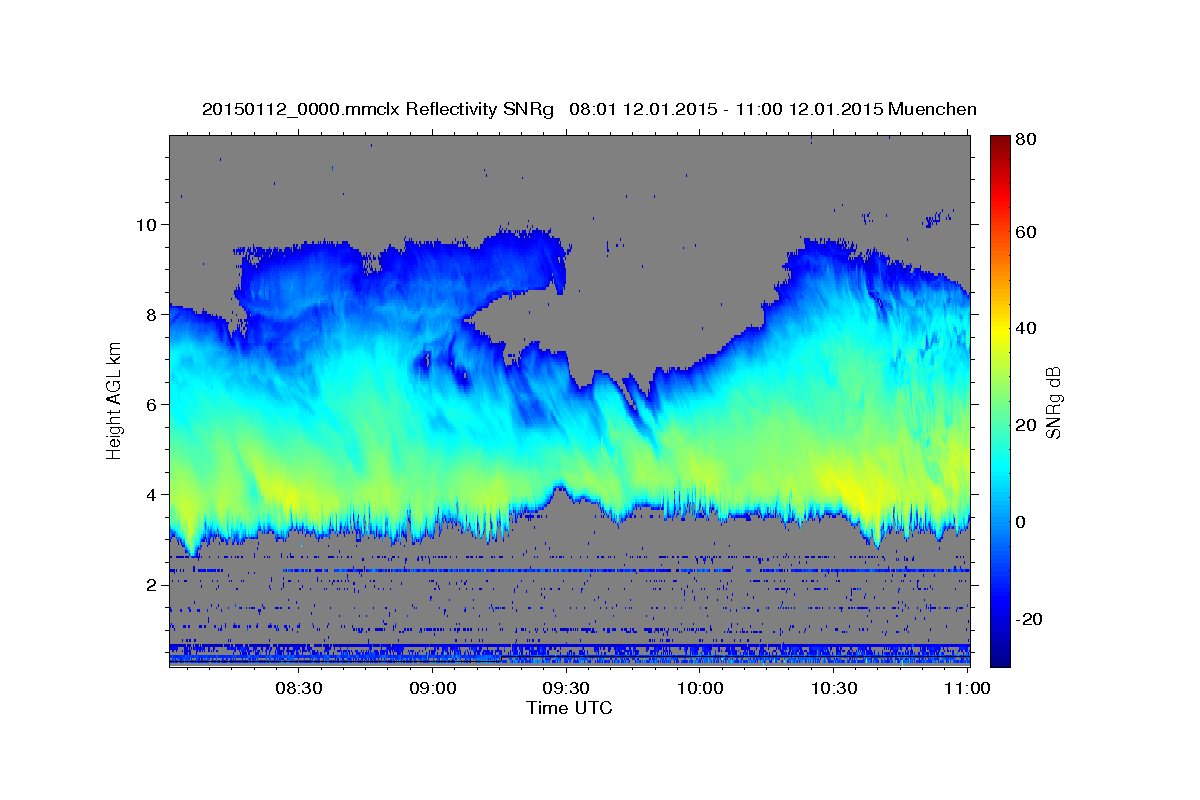
Task: Click the plot title starting '20150112_0000.mmclx Reflectivity SNRg'
Action: tap(589, 109)
